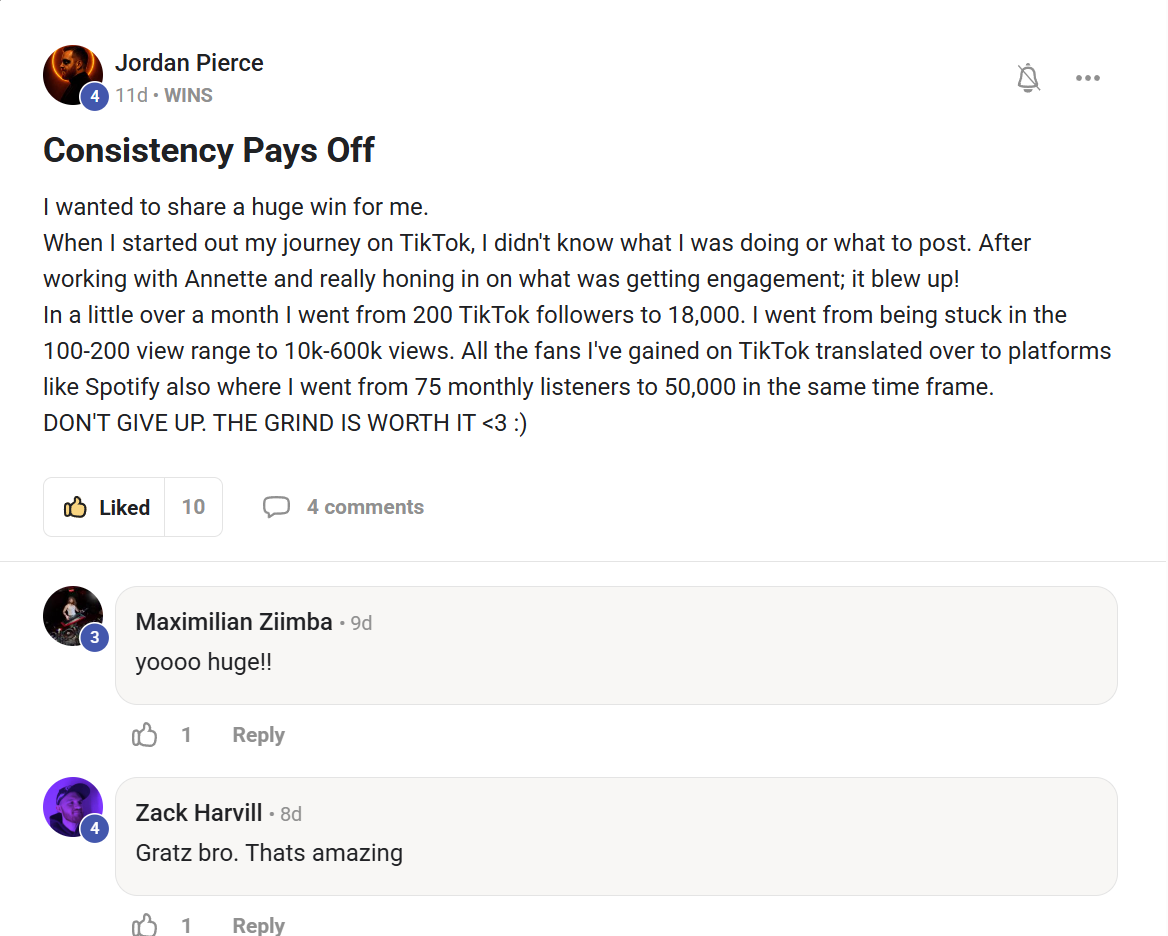
Task: Click the speech bubble comments icon
Action: click(x=276, y=507)
